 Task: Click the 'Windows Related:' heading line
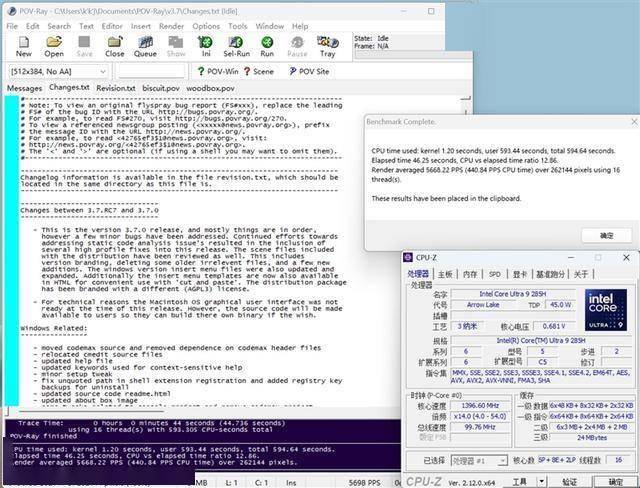click(x=54, y=328)
